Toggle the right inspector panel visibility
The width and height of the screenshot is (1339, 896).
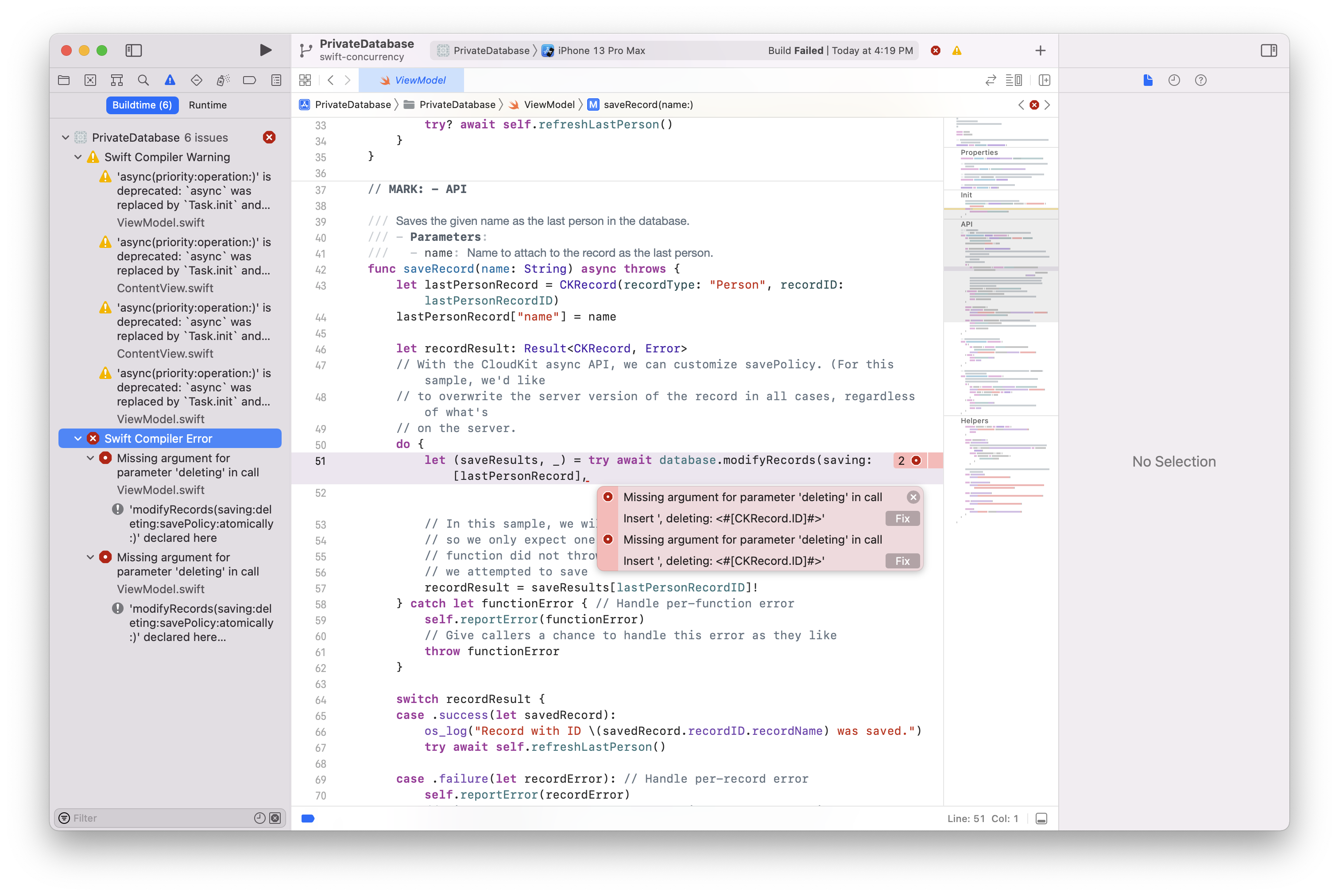[1269, 50]
